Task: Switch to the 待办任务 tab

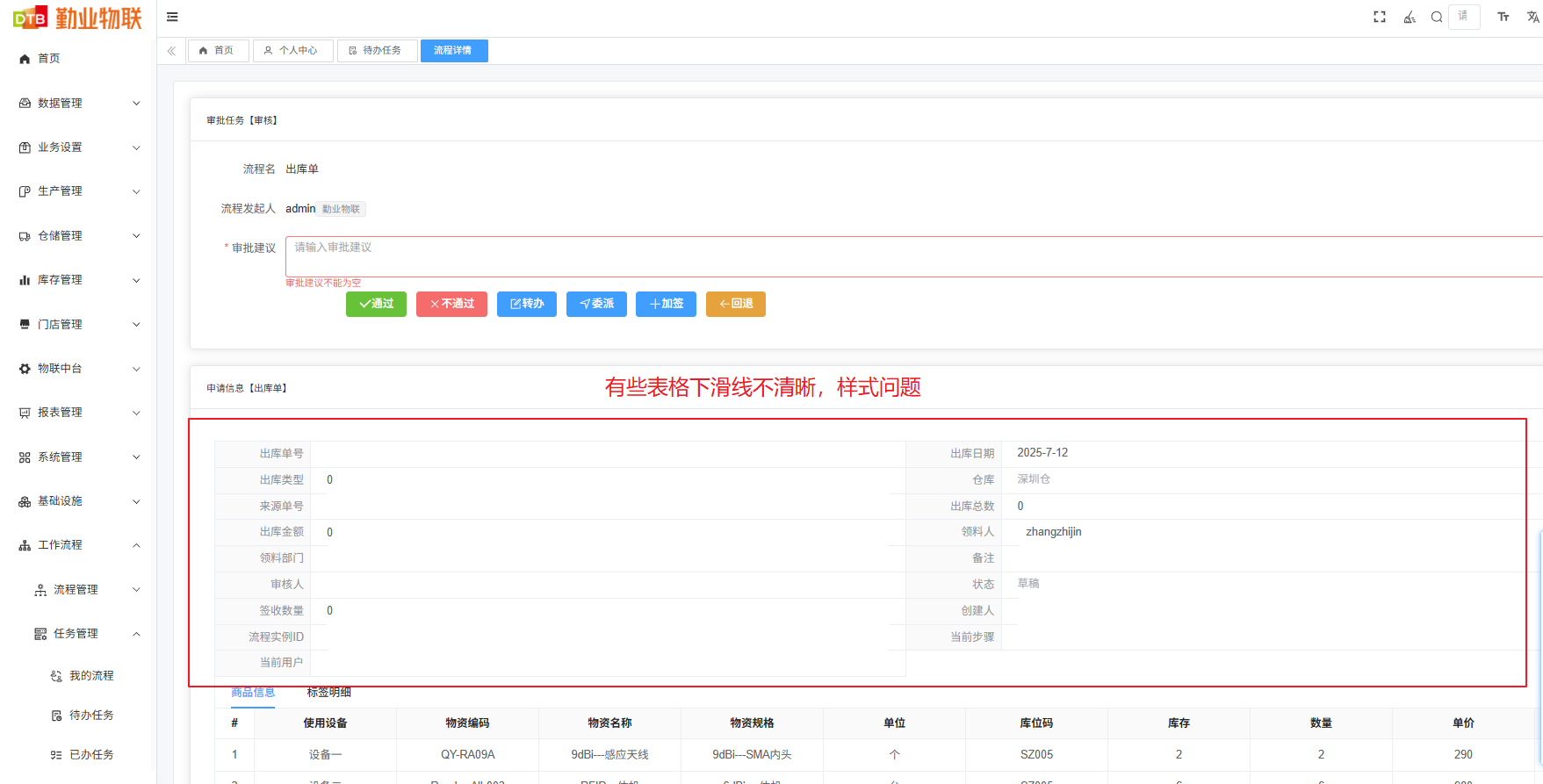Action: [376, 51]
